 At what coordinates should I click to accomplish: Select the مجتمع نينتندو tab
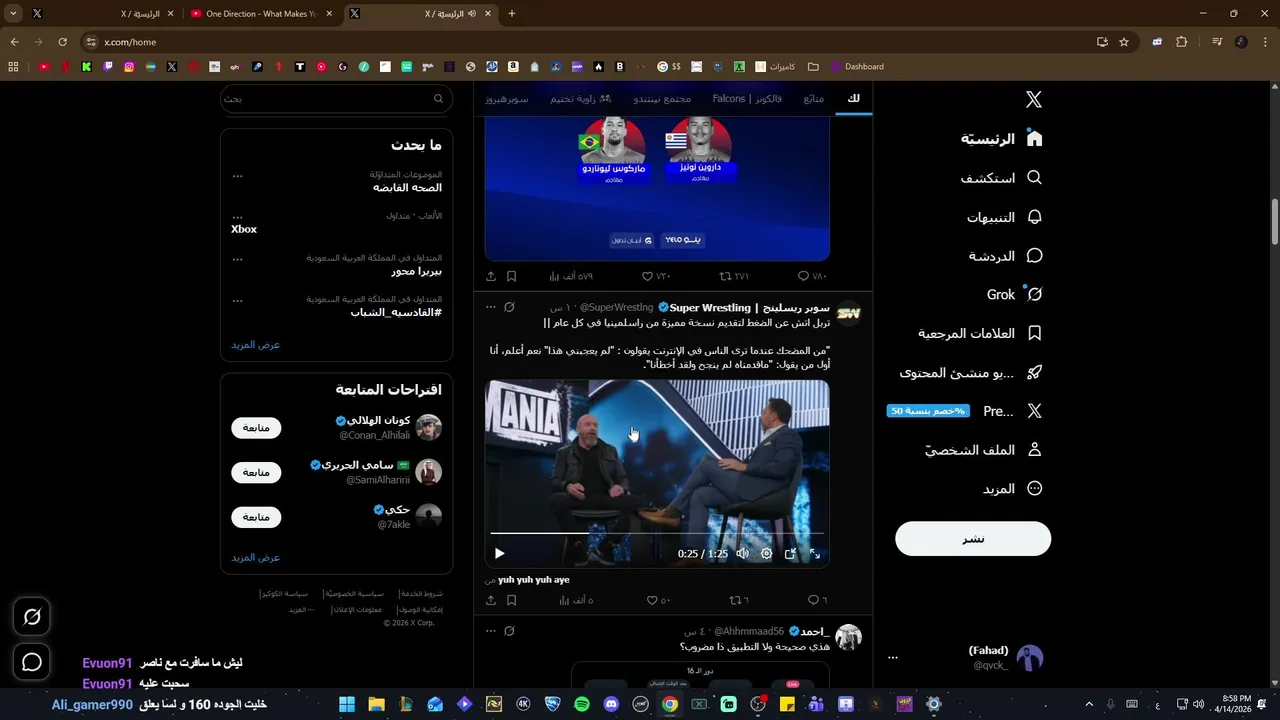click(x=662, y=99)
